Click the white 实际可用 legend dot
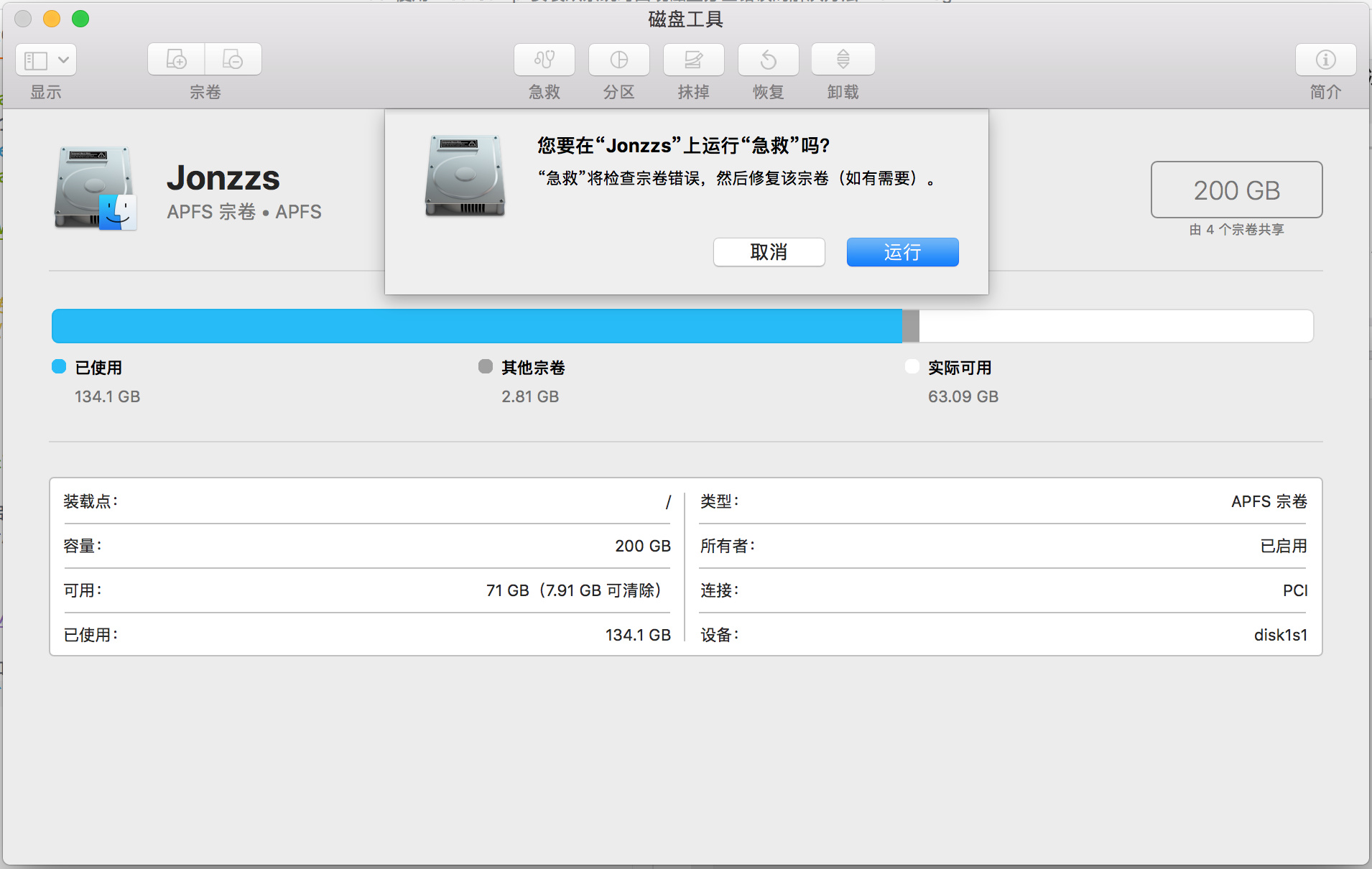The height and width of the screenshot is (869, 1372). pyautogui.click(x=912, y=367)
